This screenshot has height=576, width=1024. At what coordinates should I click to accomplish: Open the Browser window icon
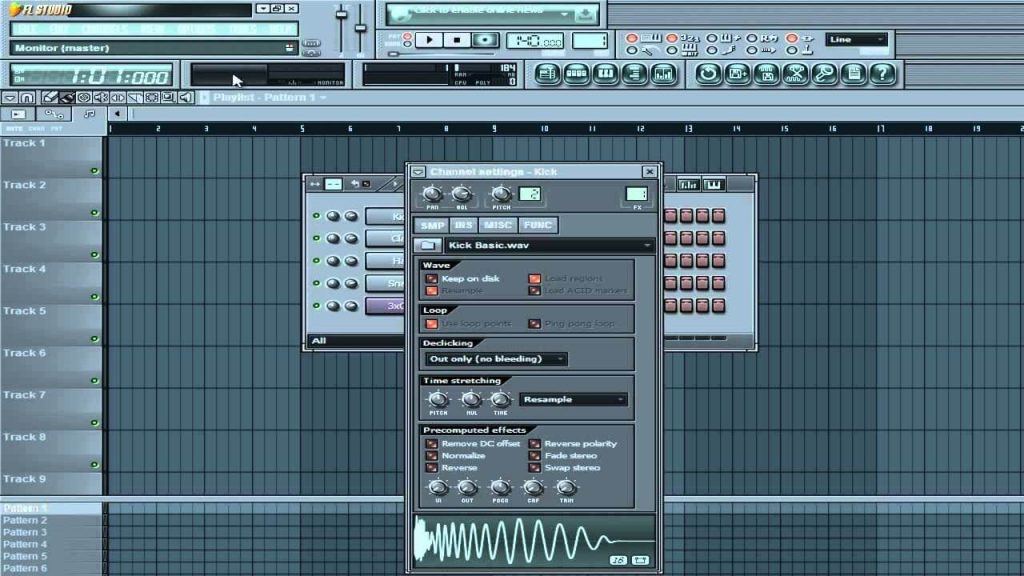[634, 74]
